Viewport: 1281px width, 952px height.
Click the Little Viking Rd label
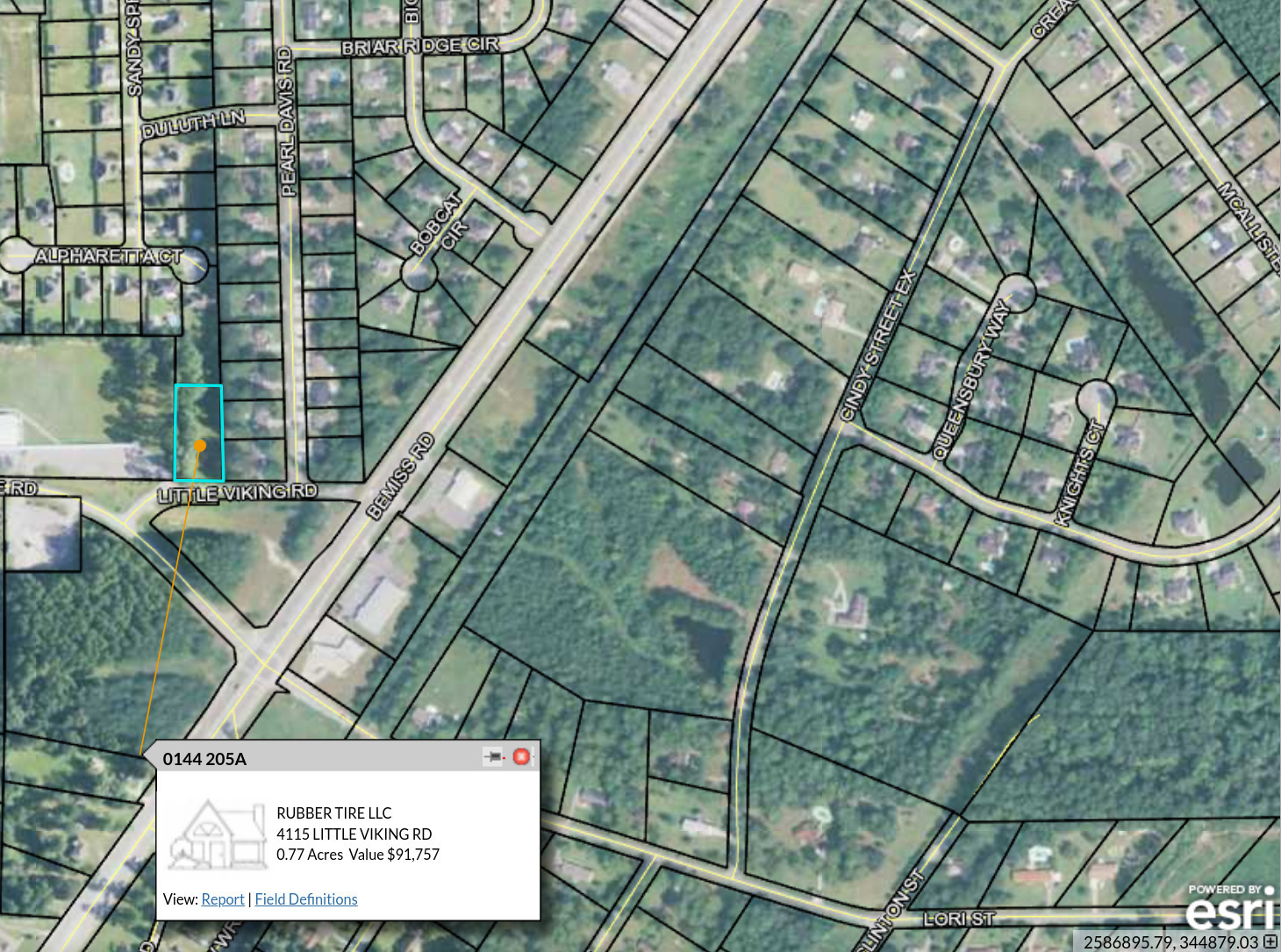[x=237, y=493]
